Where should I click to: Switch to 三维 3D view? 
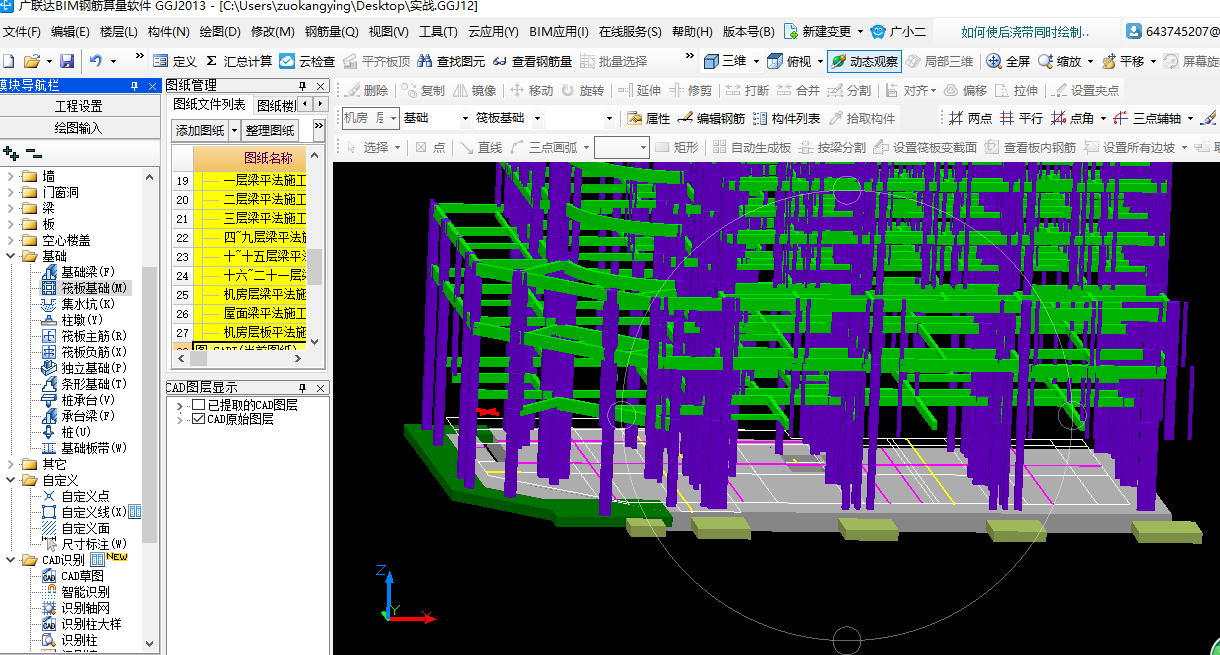pyautogui.click(x=725, y=61)
